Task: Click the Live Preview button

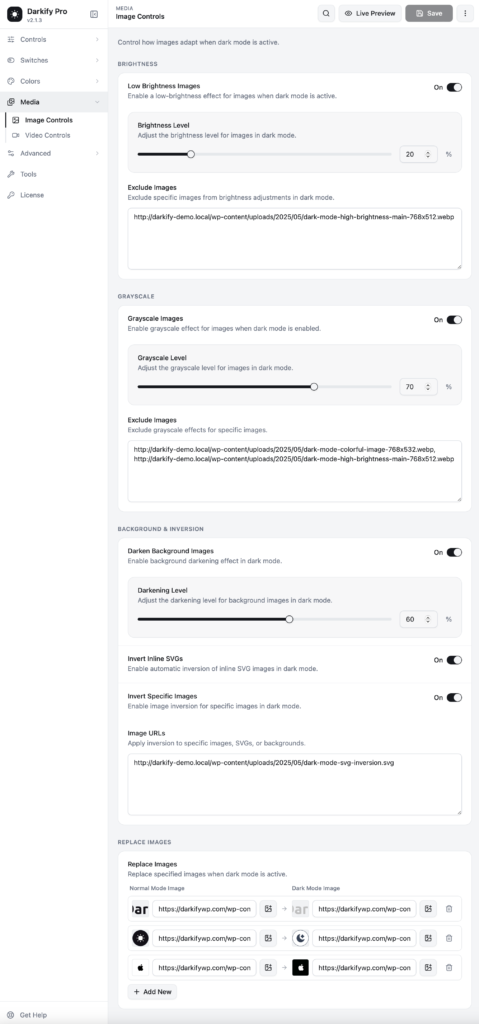Action: pos(370,13)
